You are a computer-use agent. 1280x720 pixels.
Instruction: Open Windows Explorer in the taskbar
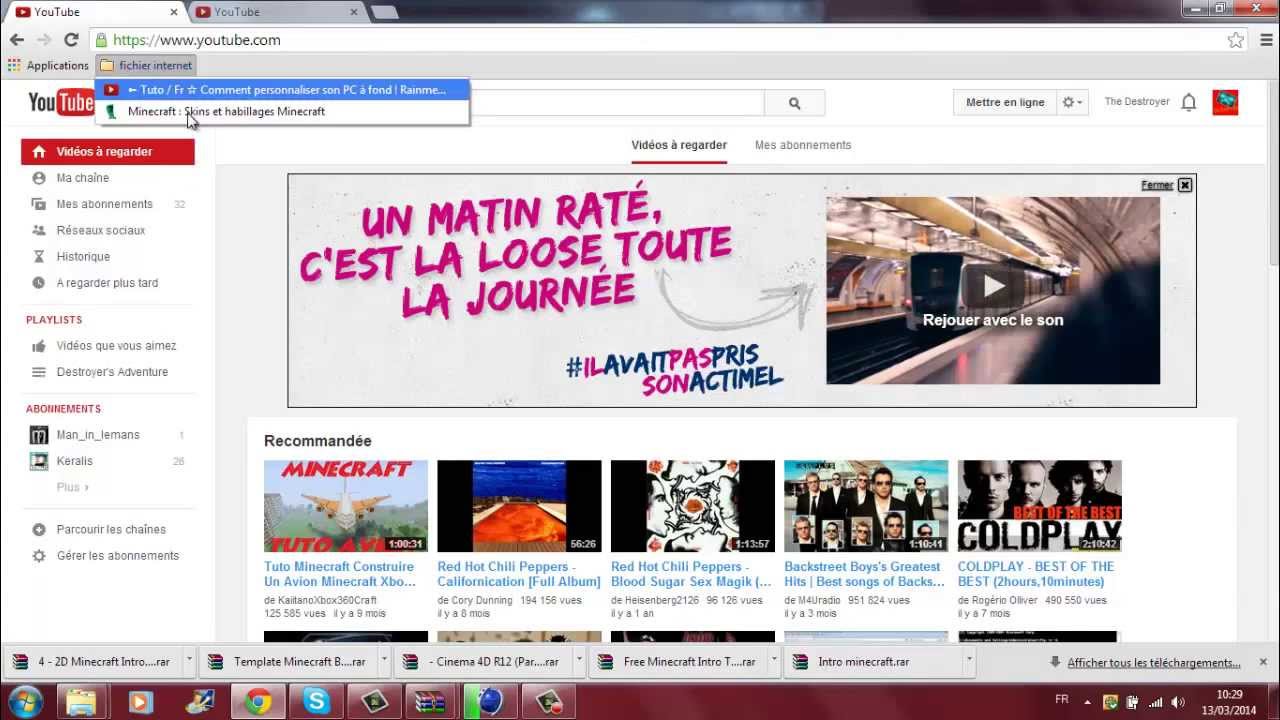point(81,701)
